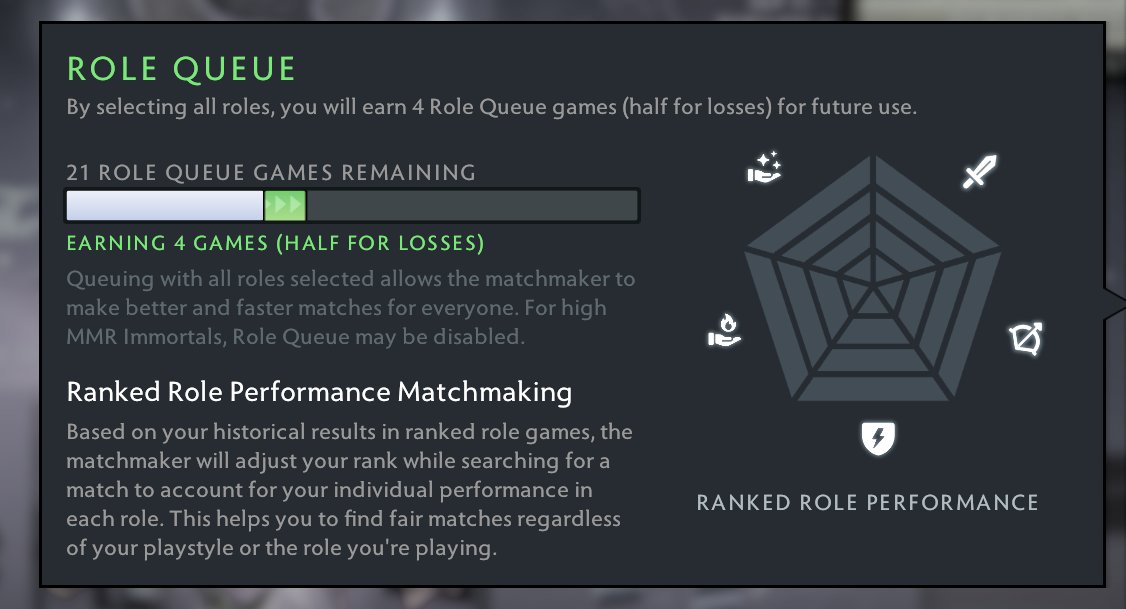Click the 'Ranked Role Performance Matchmaking' heading

tap(319, 391)
